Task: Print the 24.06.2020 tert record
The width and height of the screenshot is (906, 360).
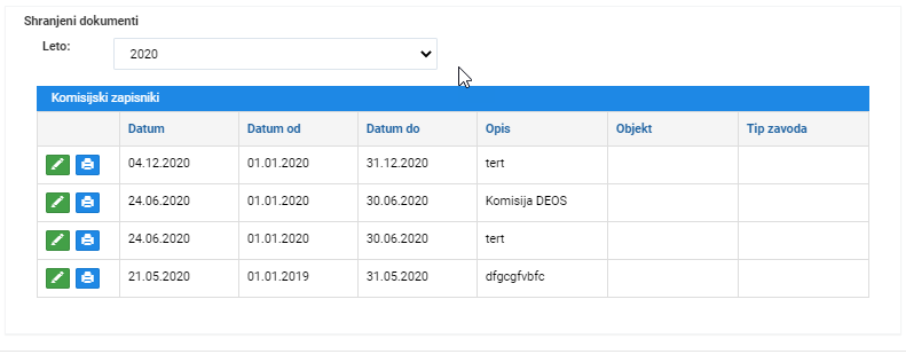Action: point(88,240)
